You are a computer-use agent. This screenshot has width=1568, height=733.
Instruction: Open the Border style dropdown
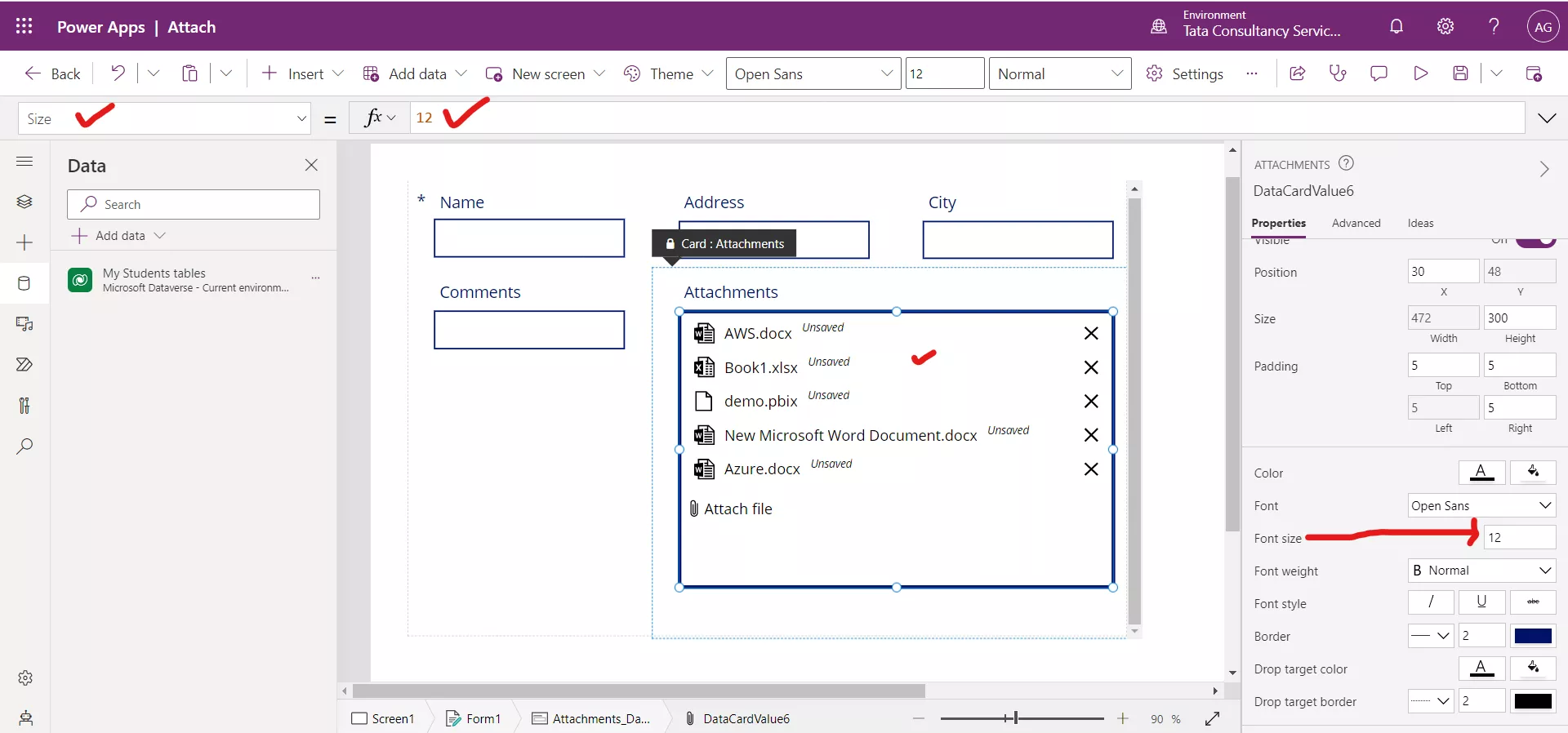coord(1431,636)
